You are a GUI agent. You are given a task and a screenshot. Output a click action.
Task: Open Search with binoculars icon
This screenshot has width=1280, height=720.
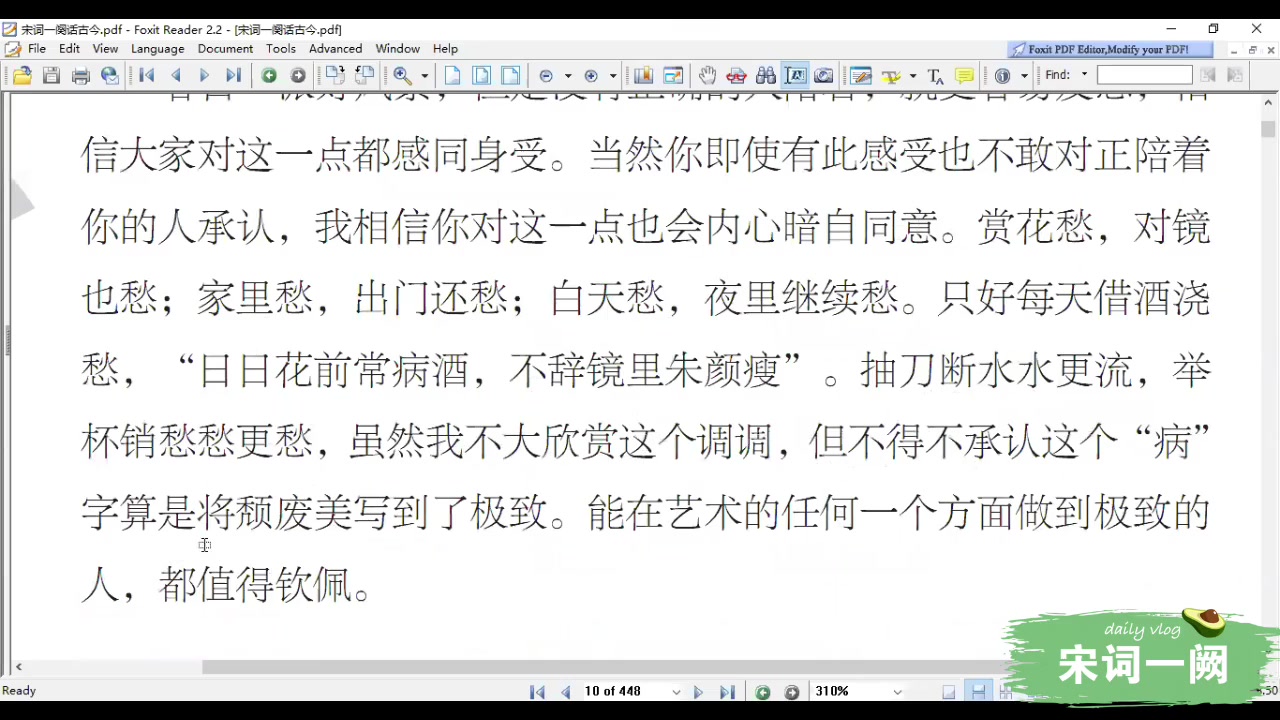tap(766, 75)
